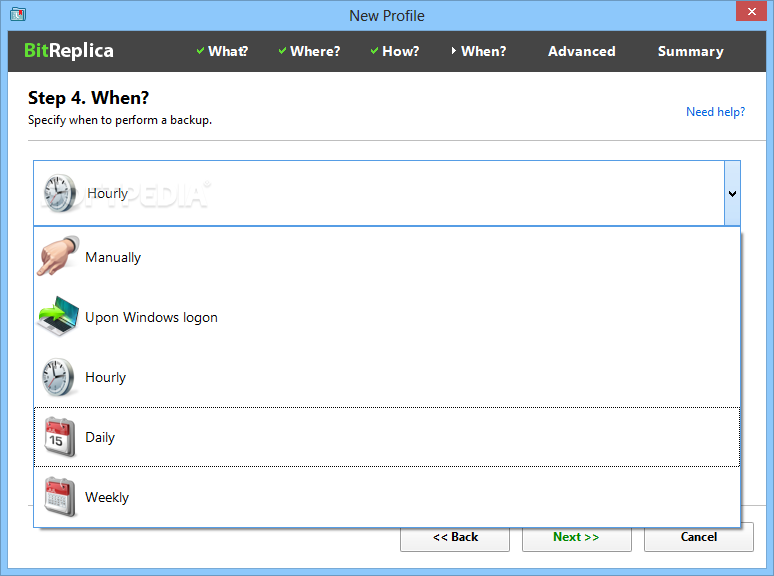Choose Weekly backup schedule
The width and height of the screenshot is (774, 576).
(387, 497)
